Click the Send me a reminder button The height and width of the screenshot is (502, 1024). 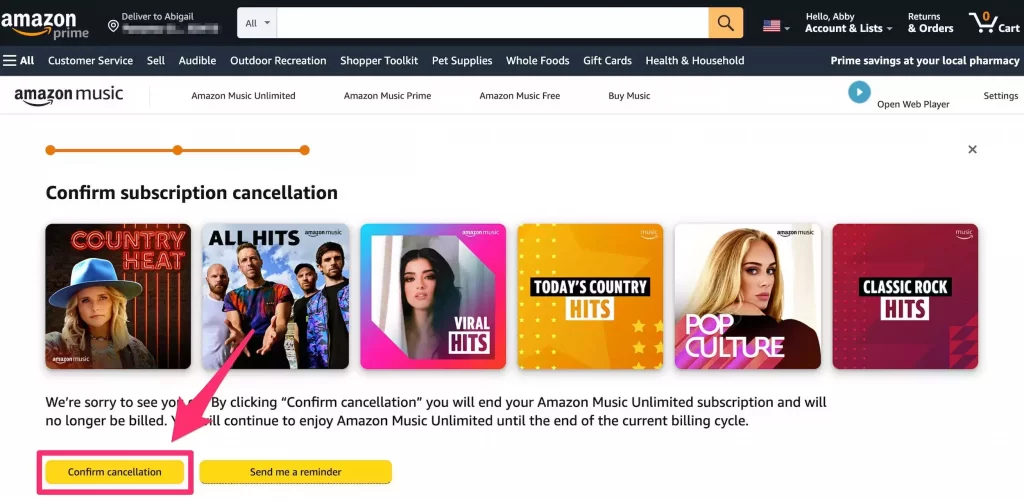(x=295, y=472)
